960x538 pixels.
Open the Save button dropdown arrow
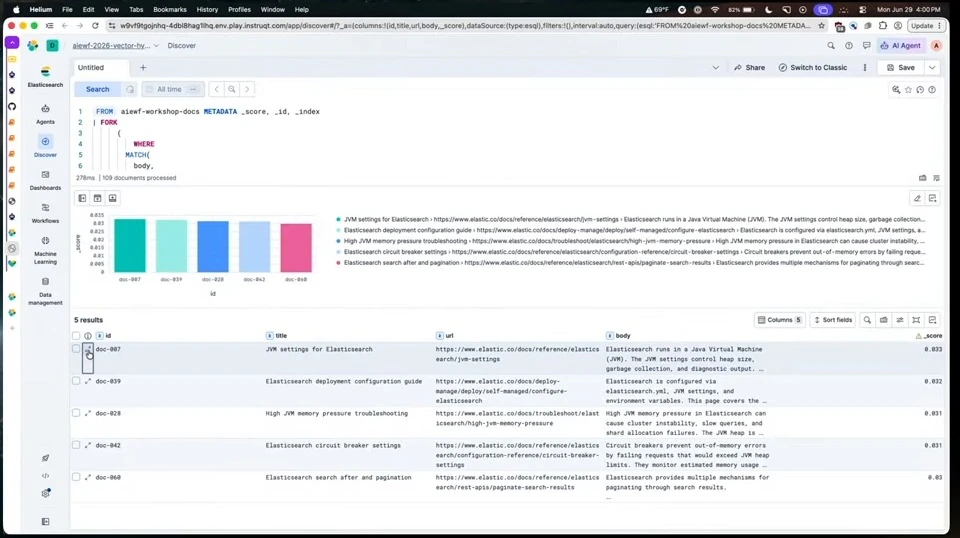932,67
